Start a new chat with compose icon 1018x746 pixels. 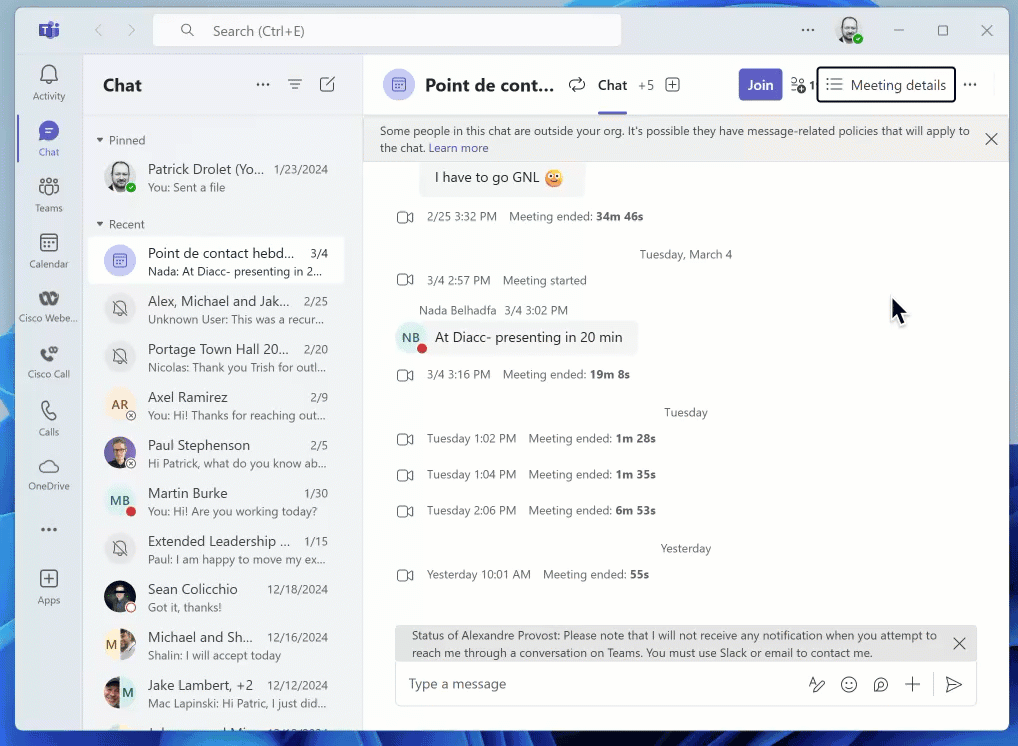point(327,85)
